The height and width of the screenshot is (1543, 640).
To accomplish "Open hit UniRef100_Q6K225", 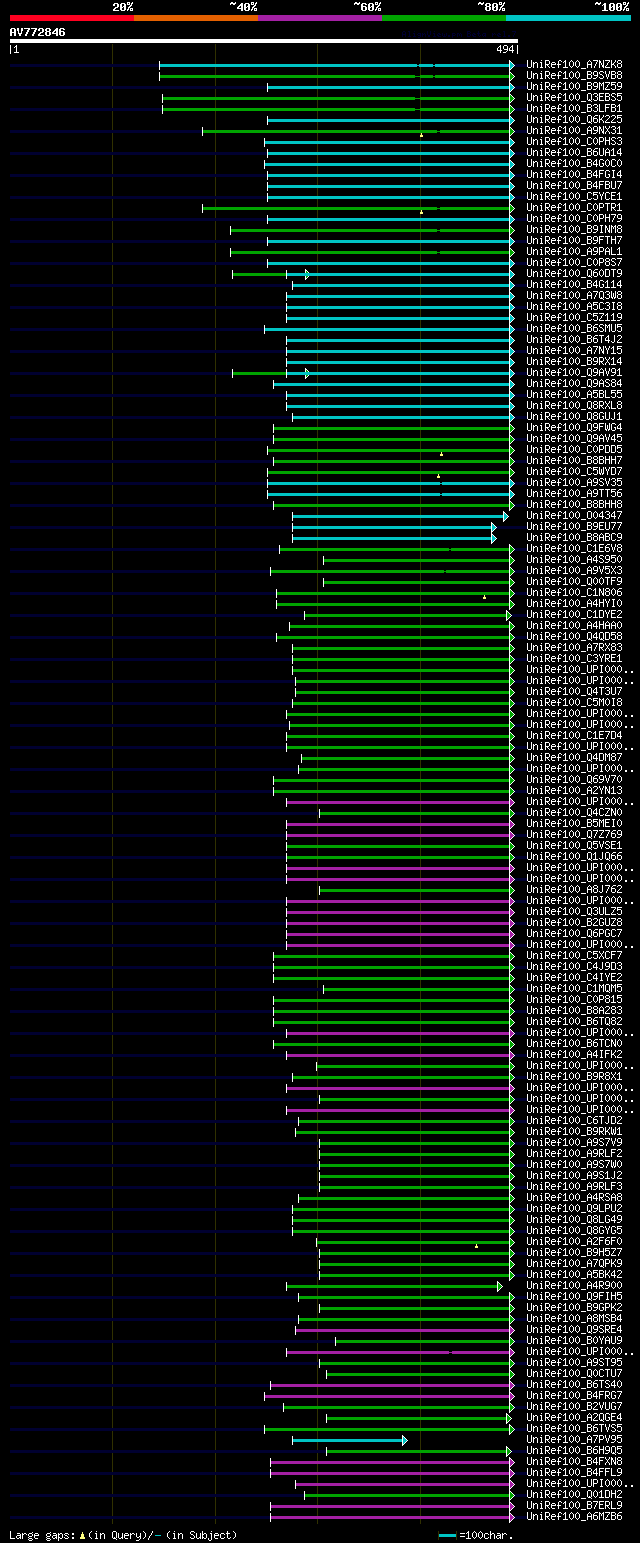I will (x=575, y=119).
